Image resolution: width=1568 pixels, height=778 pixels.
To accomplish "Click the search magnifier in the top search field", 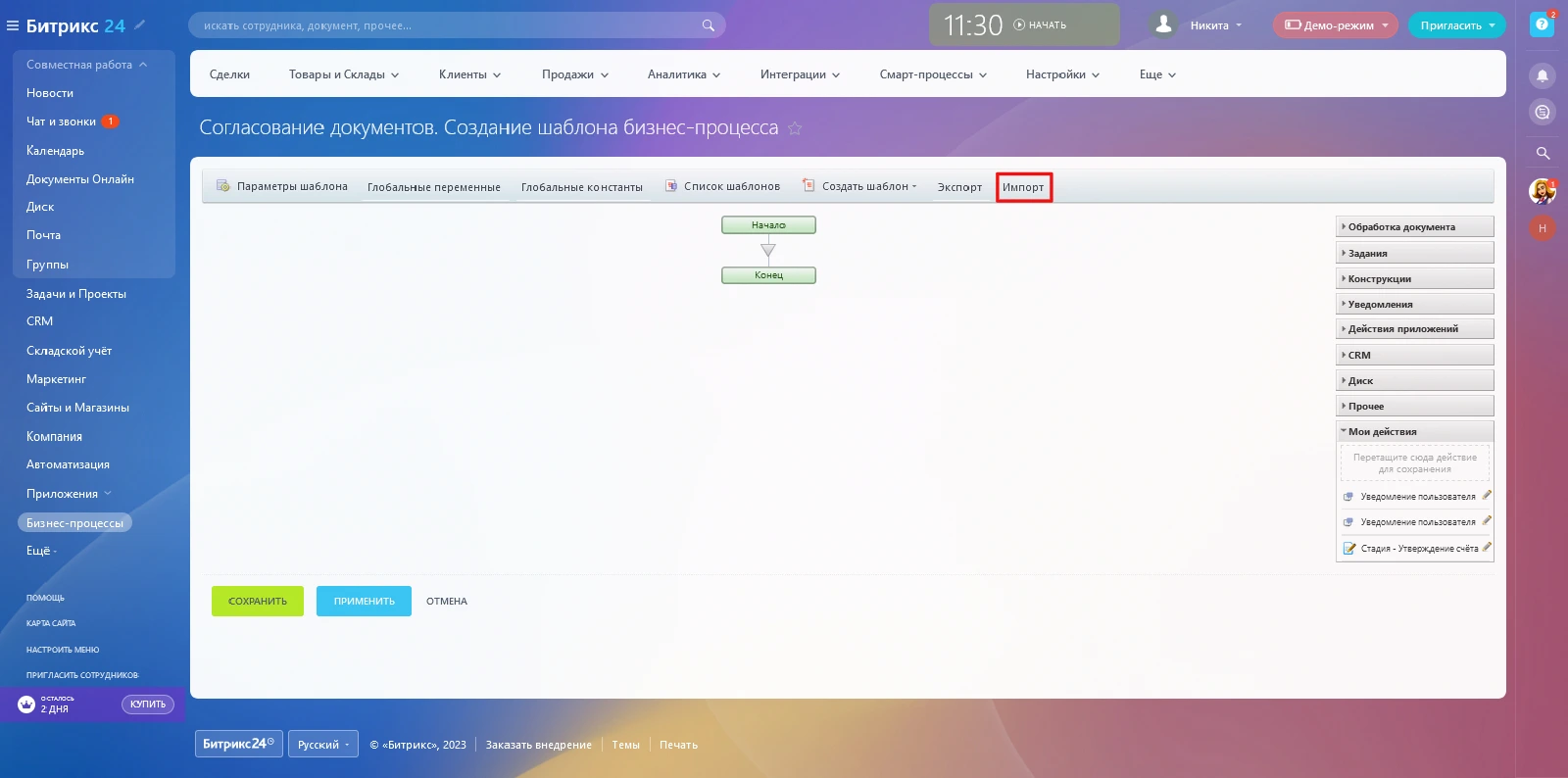I will 708,25.
